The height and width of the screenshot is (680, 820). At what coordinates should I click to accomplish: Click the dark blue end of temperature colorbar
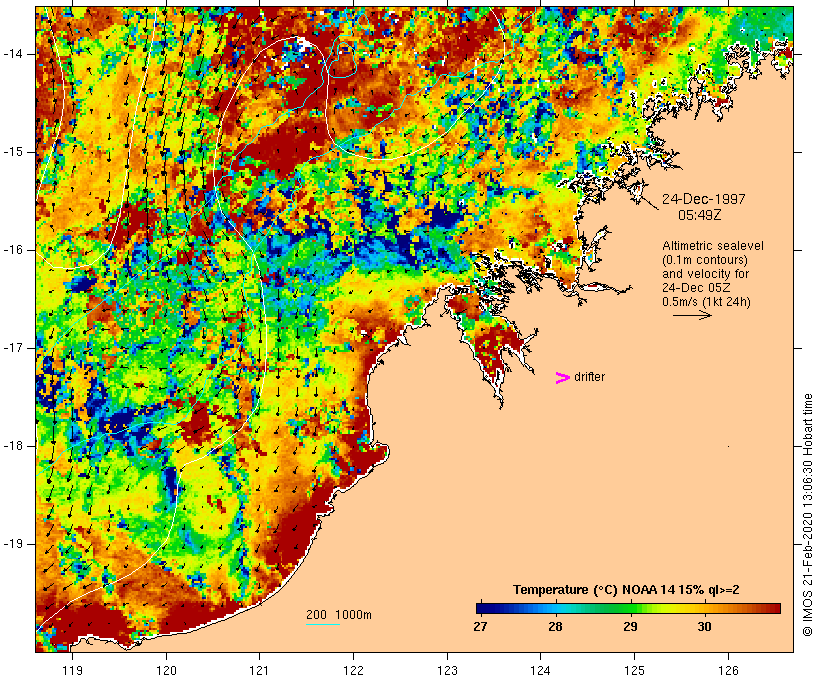tap(480, 608)
